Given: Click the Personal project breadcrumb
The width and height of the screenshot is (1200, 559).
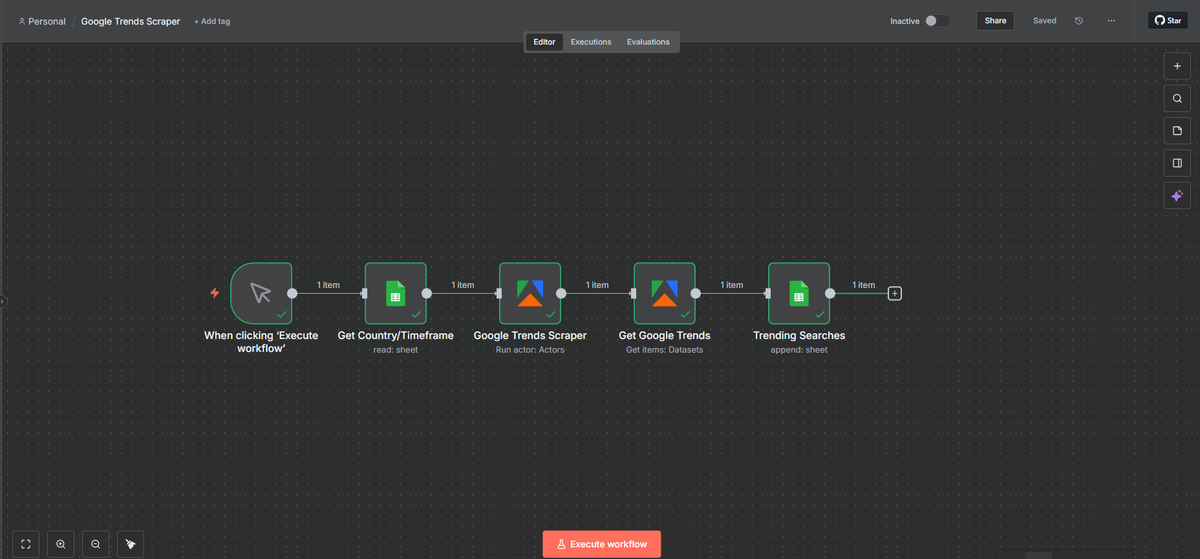Looking at the screenshot, I should coord(42,21).
